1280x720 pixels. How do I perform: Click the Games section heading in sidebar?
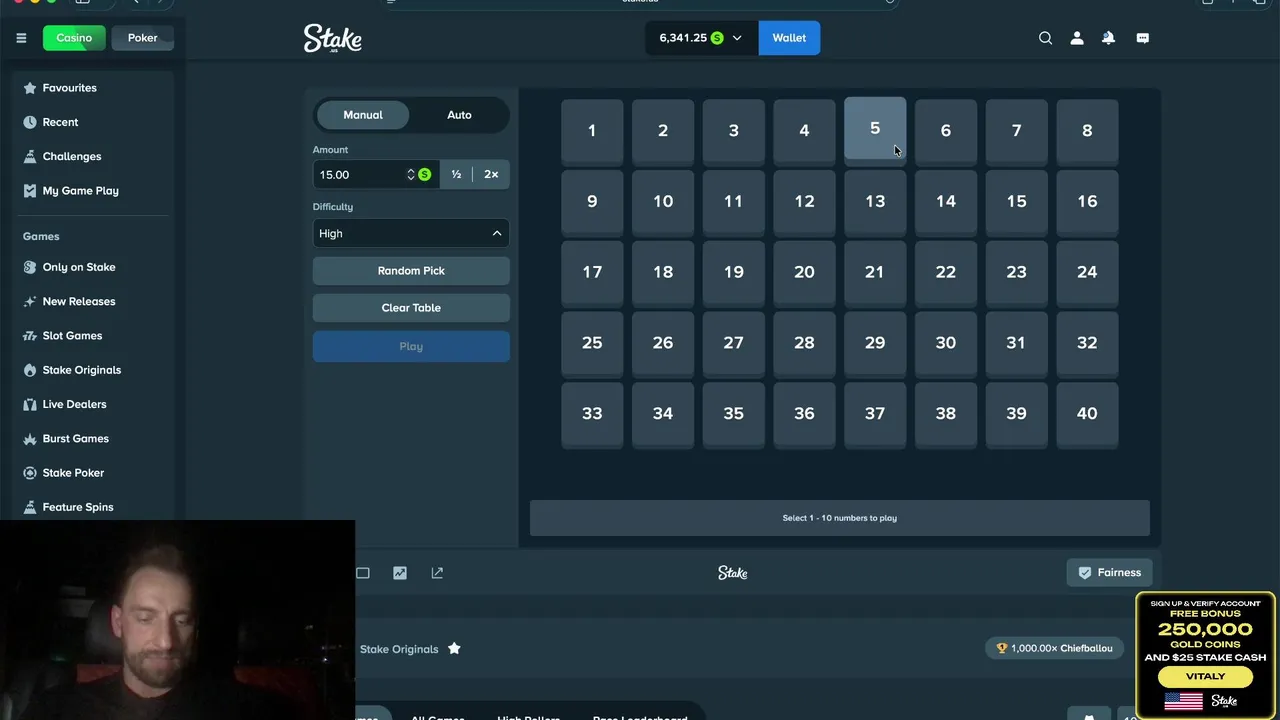pyautogui.click(x=41, y=236)
